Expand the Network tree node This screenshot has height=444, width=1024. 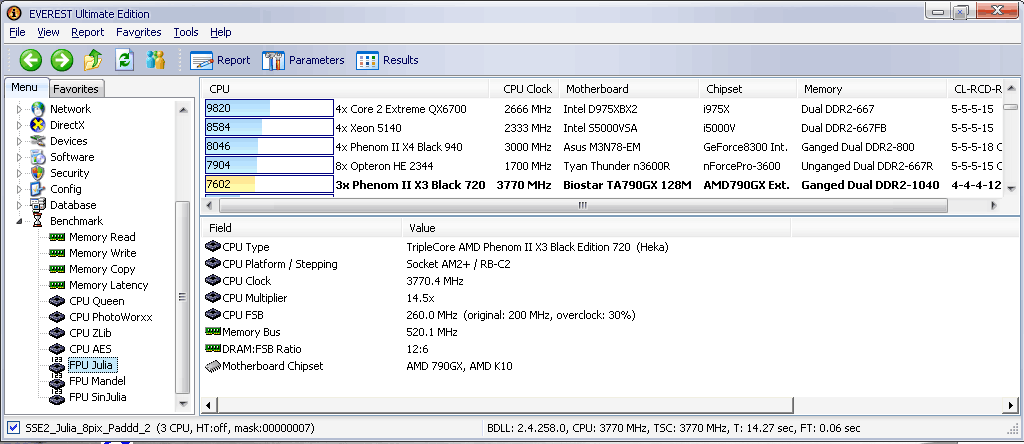point(19,109)
